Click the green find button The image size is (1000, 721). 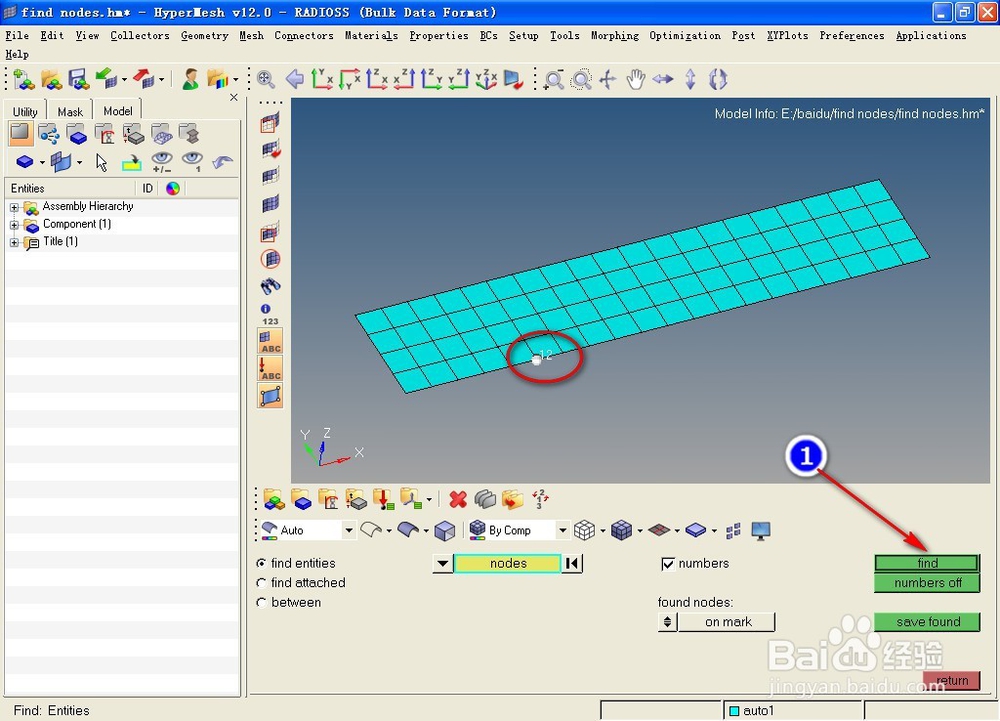tap(927, 563)
